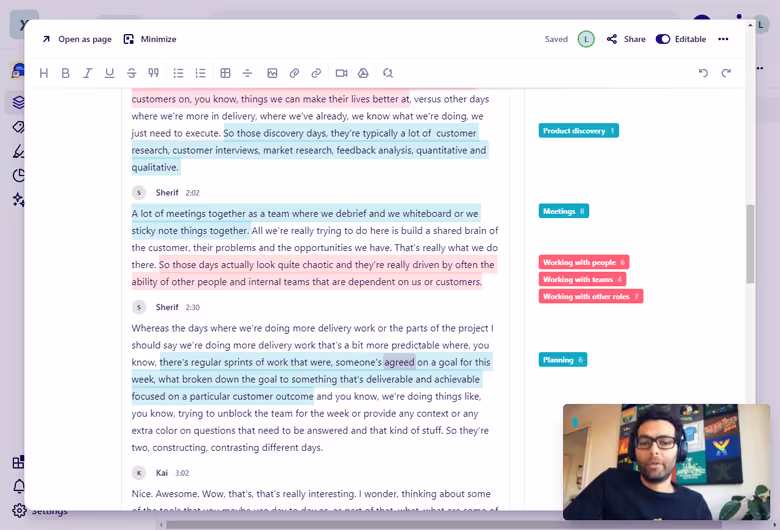Click the 3:02 Kai timestamp
The height and width of the screenshot is (530, 780).
click(182, 473)
